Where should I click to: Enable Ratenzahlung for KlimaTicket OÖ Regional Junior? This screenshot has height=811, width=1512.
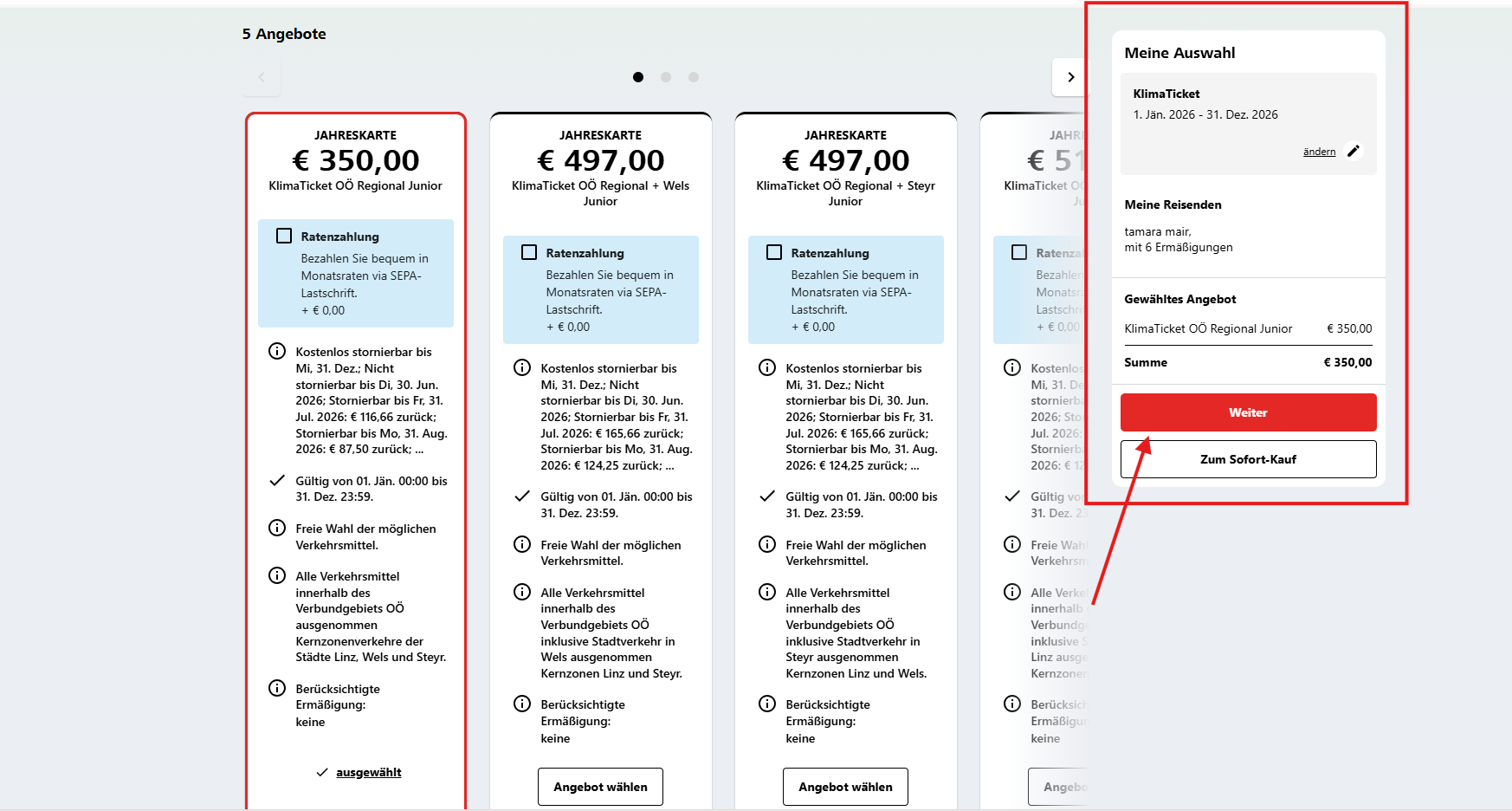point(284,236)
